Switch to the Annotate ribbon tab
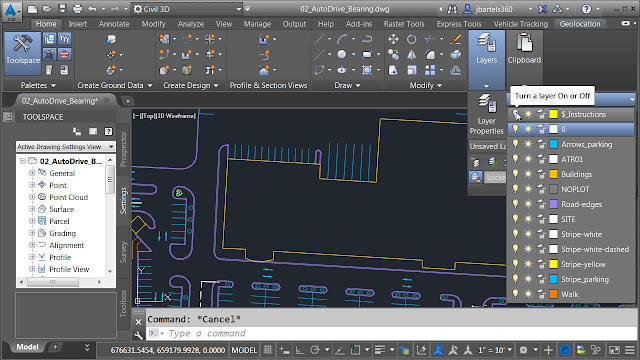Viewport: 640px width, 360px height. [114, 24]
